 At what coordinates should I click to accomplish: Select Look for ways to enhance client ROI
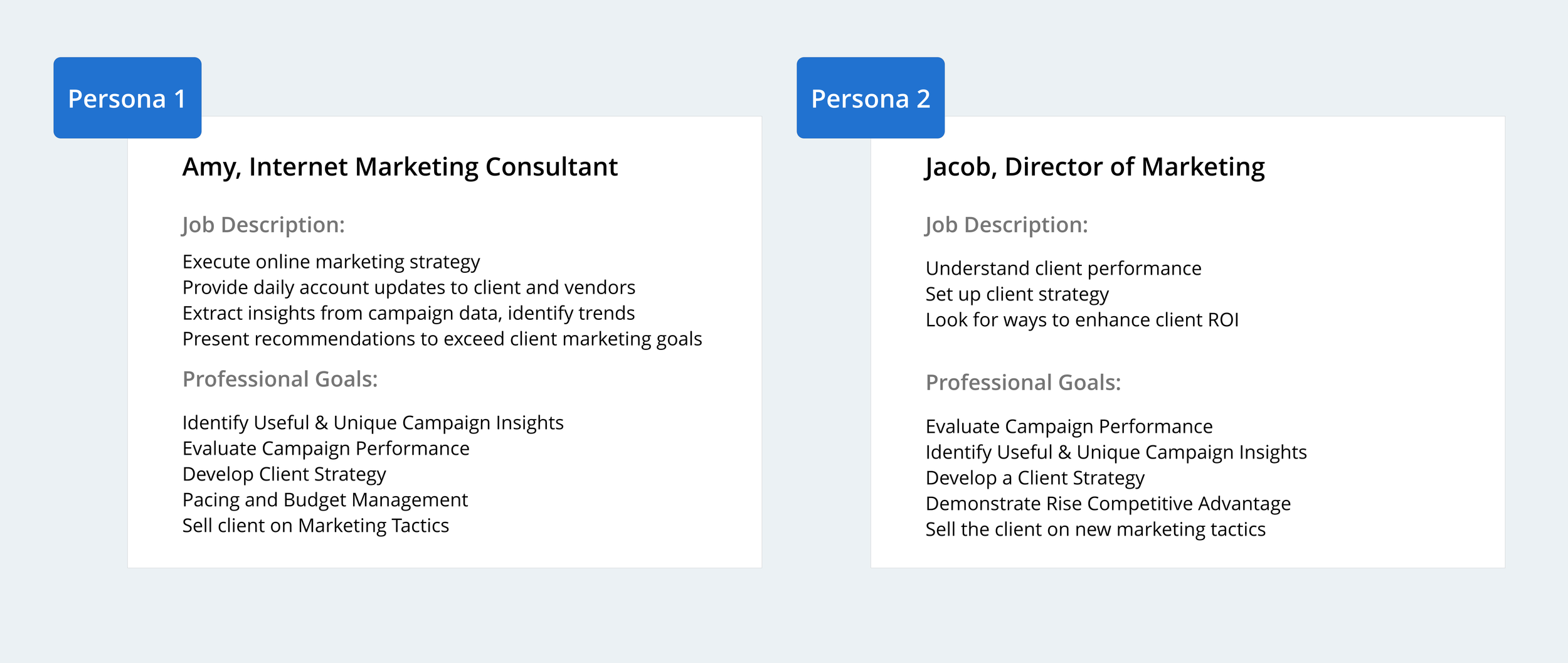pyautogui.click(x=1083, y=321)
